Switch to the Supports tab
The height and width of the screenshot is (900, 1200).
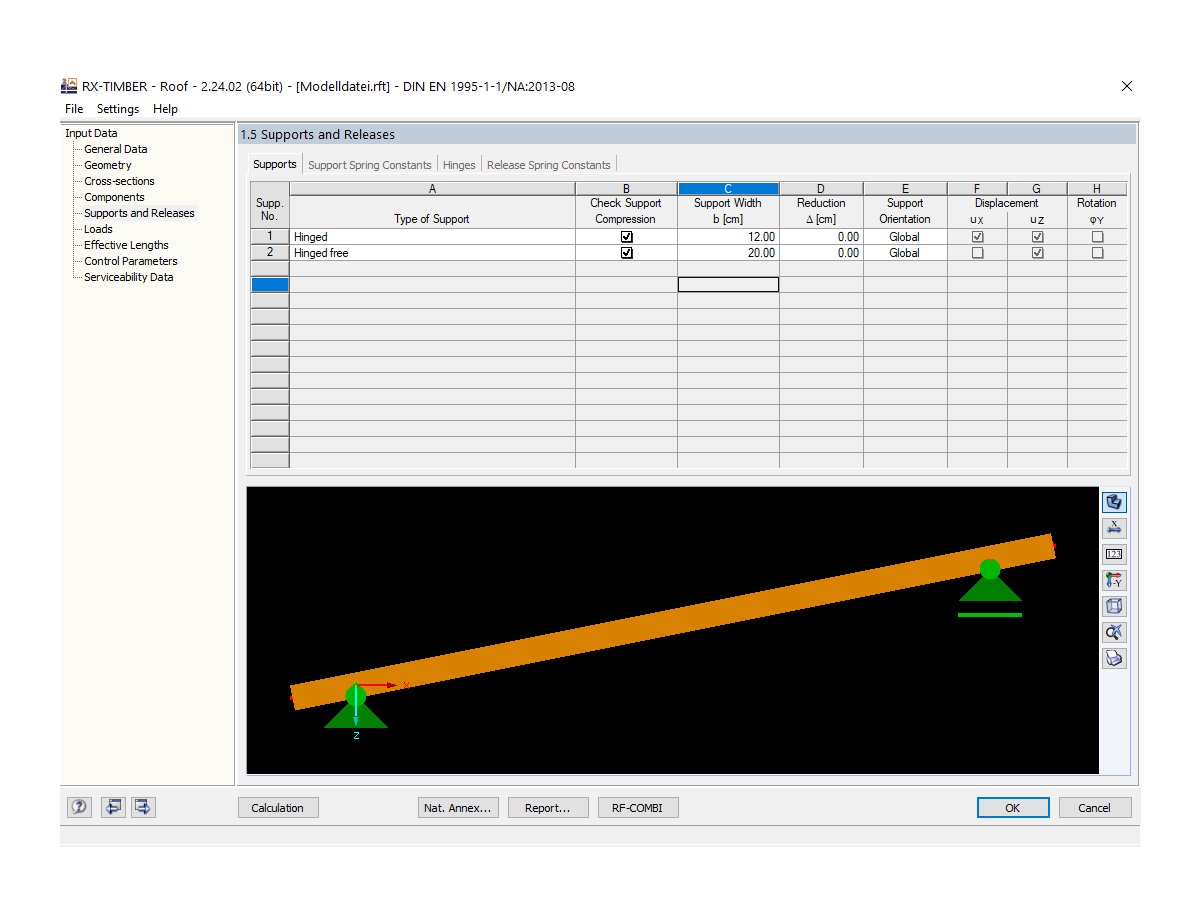pos(275,164)
